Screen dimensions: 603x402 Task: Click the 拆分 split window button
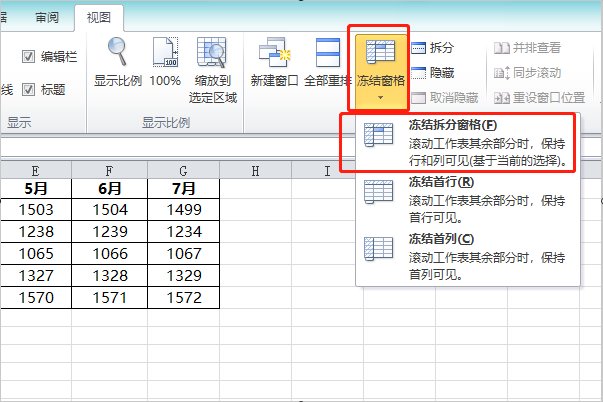coord(433,48)
